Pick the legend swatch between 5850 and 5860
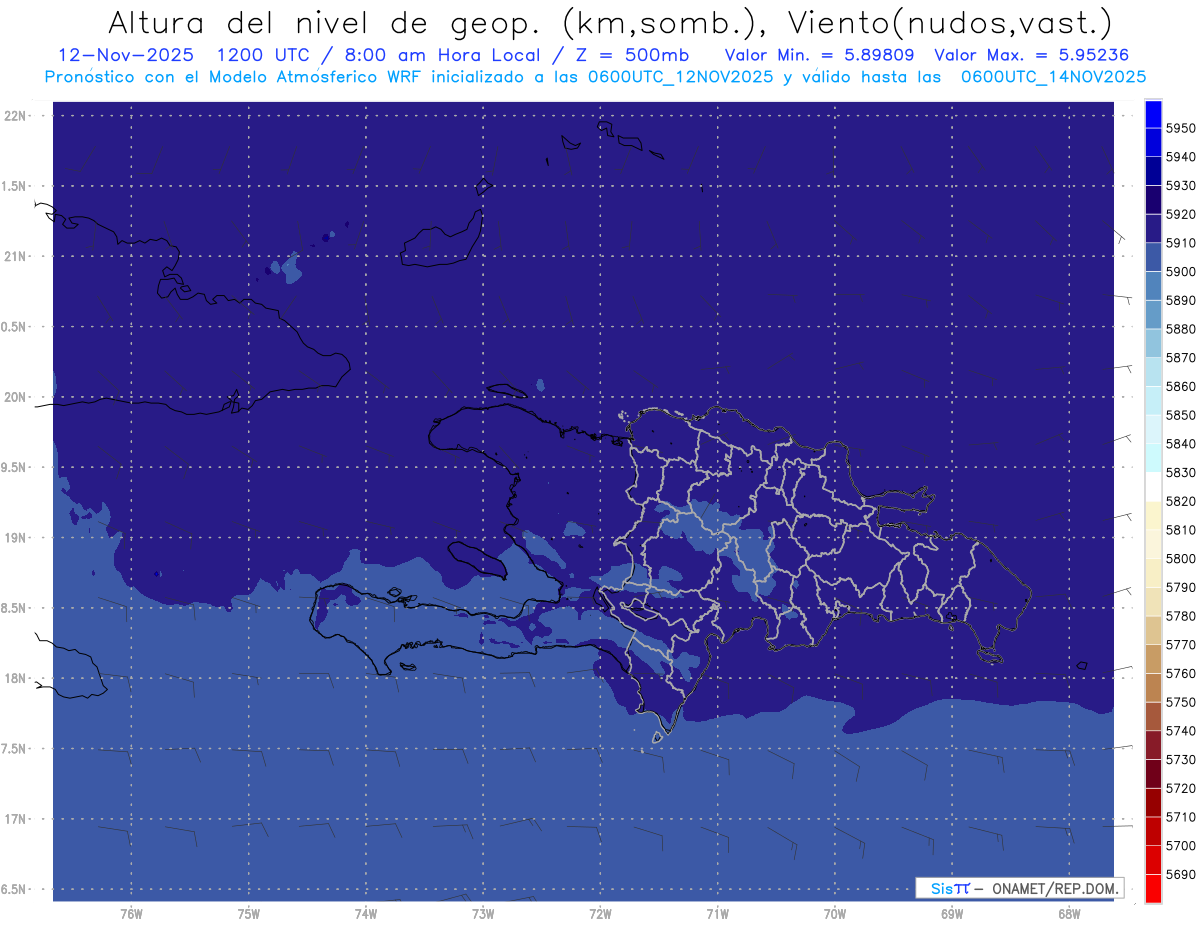The height and width of the screenshot is (927, 1200). [x=1153, y=400]
